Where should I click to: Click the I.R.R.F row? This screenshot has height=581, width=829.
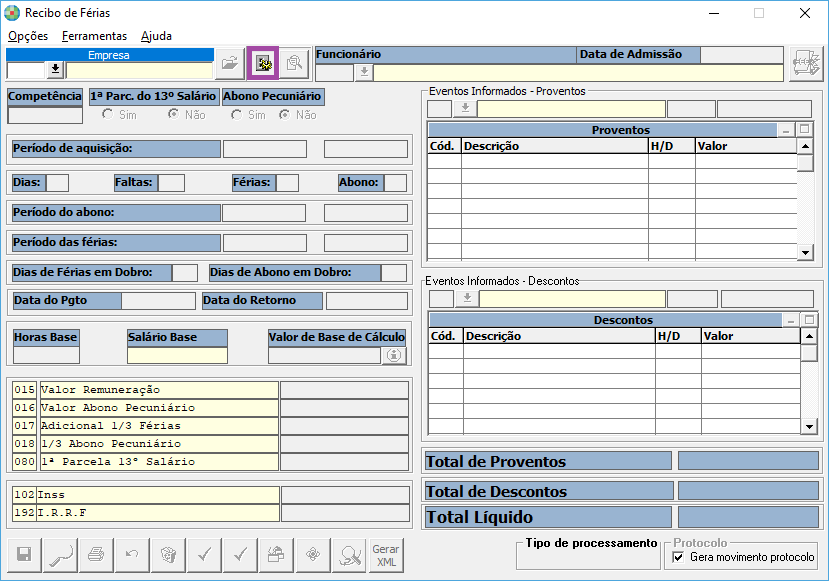click(210, 513)
